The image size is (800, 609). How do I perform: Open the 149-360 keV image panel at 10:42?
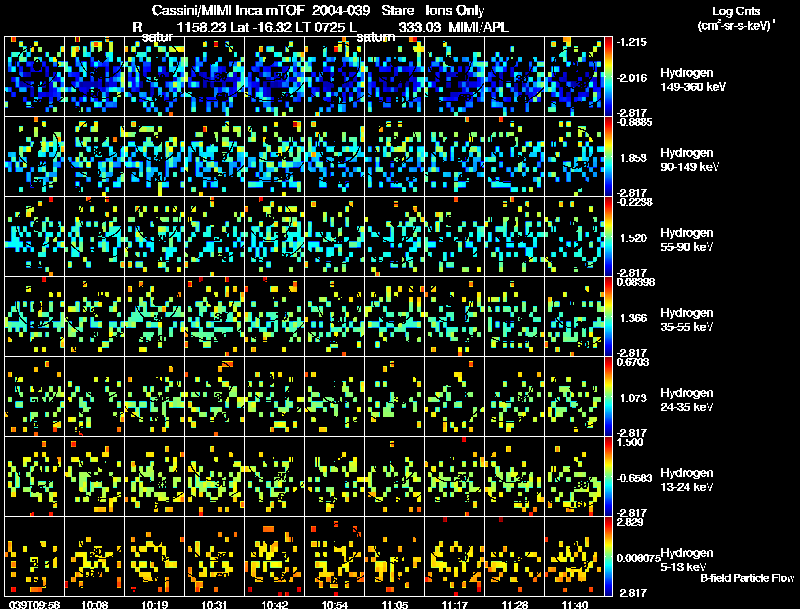pos(274,77)
